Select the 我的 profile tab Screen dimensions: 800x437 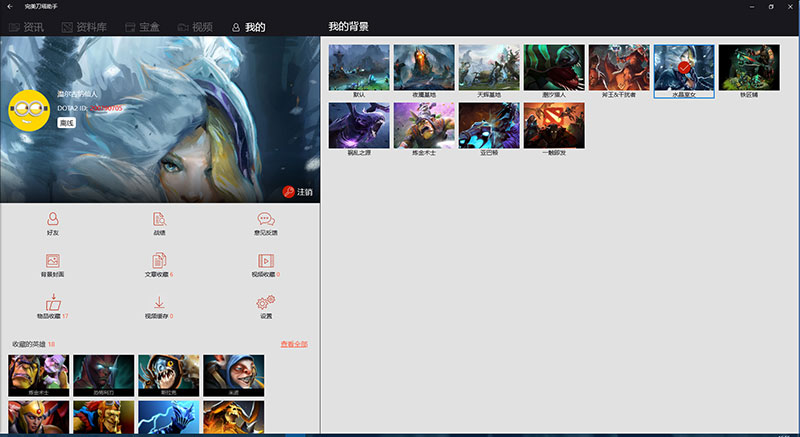(248, 27)
